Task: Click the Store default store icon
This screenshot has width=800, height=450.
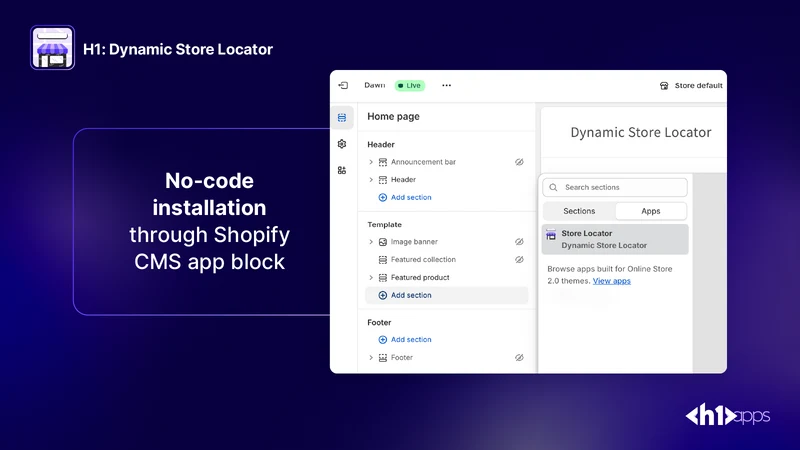Action: coord(664,85)
